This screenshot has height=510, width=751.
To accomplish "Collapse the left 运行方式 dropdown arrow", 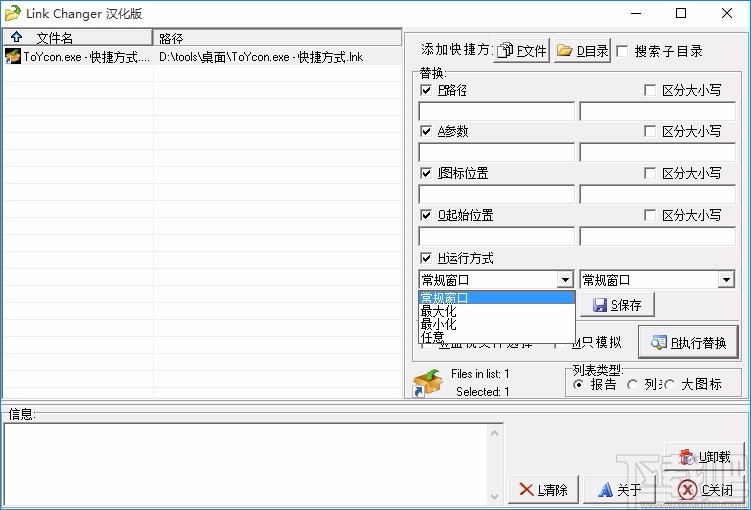I will point(565,280).
